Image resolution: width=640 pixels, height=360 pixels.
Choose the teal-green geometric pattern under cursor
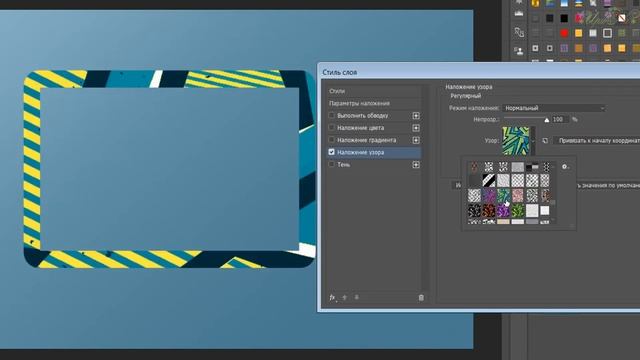pyautogui.click(x=503, y=195)
